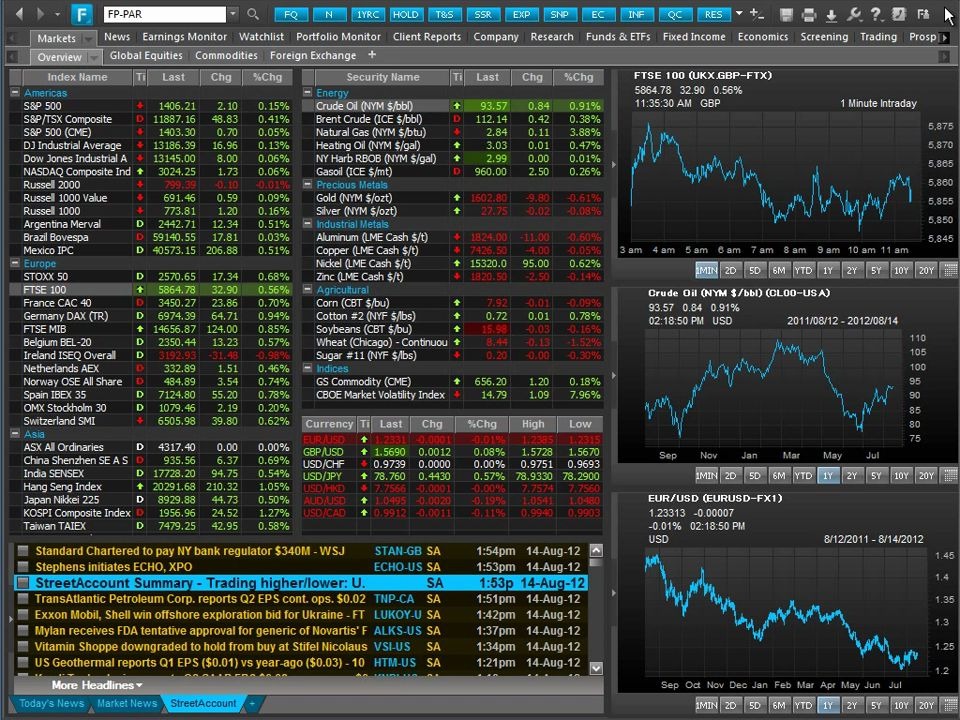The width and height of the screenshot is (960, 720).
Task: Click the FactSet F logo icon
Action: [81, 14]
